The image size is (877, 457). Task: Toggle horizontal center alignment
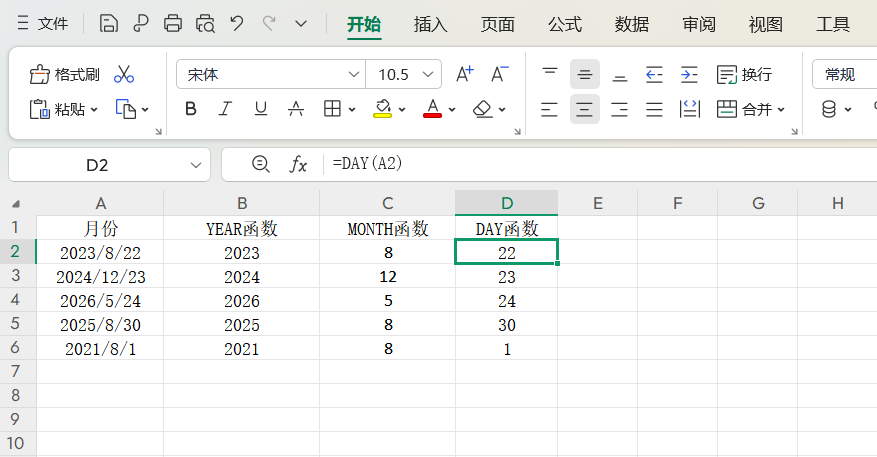585,109
